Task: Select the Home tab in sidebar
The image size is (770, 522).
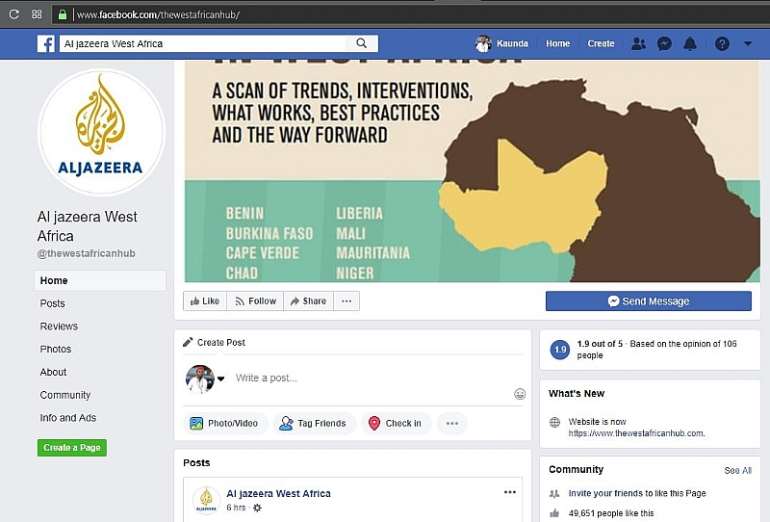Action: coord(100,280)
